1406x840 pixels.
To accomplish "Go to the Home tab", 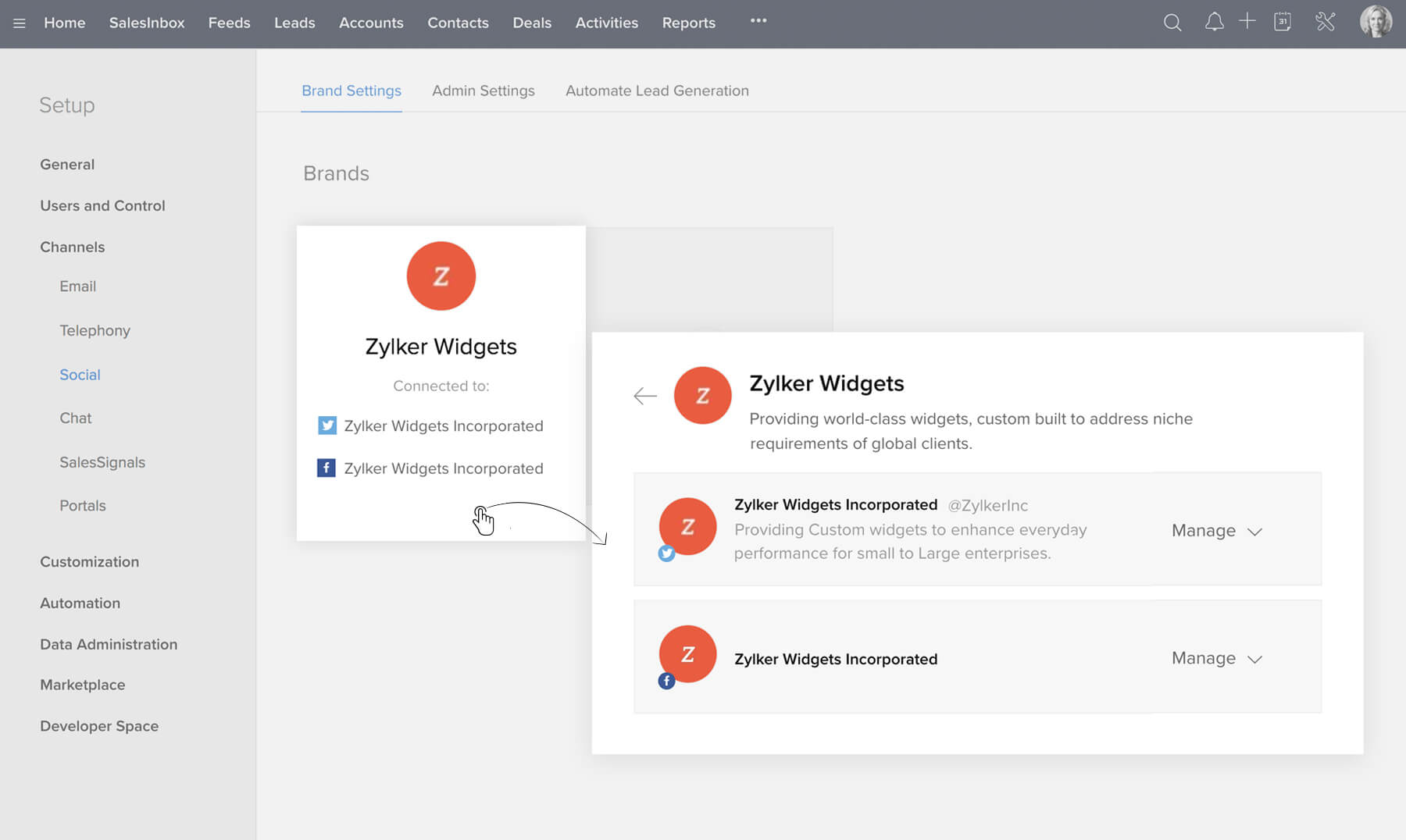I will [x=65, y=23].
